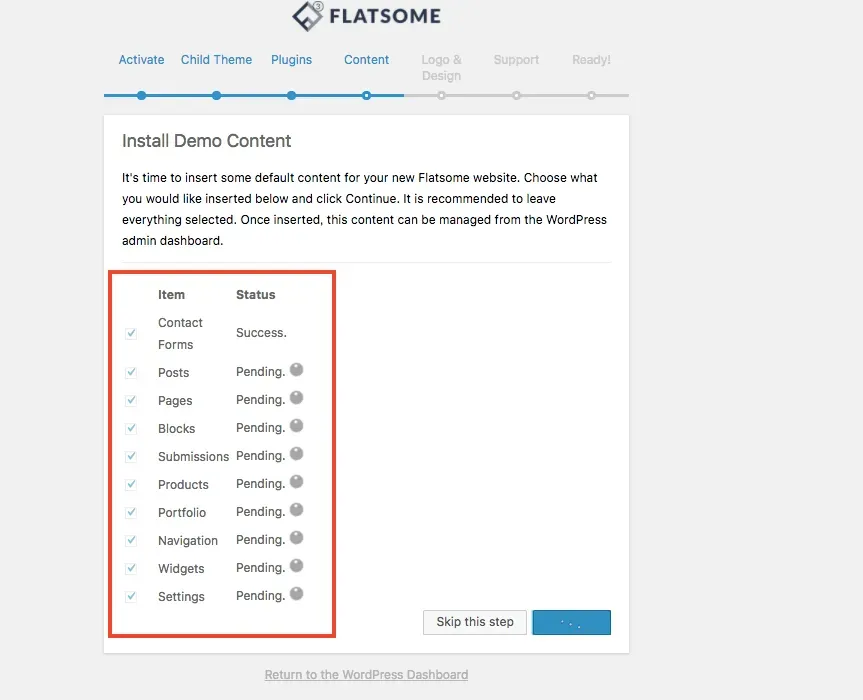Image resolution: width=863 pixels, height=700 pixels.
Task: Click the Support progress dot
Action: pos(516,96)
